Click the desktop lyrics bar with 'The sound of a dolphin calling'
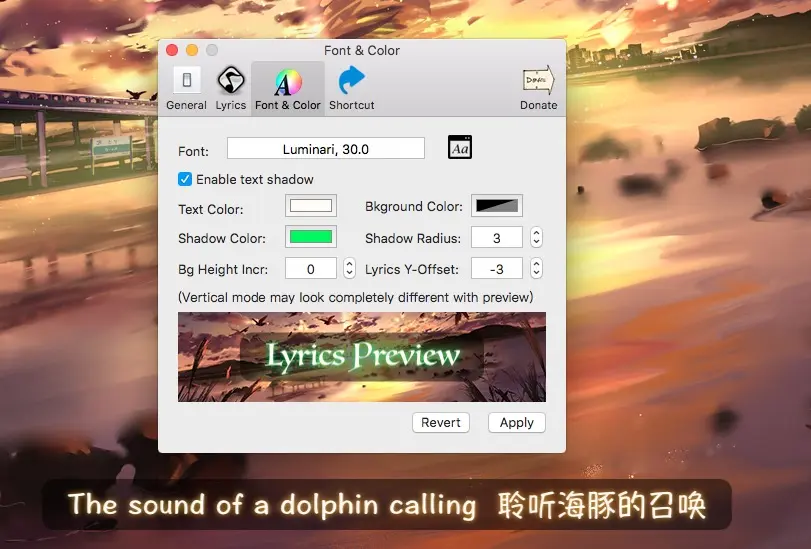Screen dimensions: 811x549 coord(387,505)
